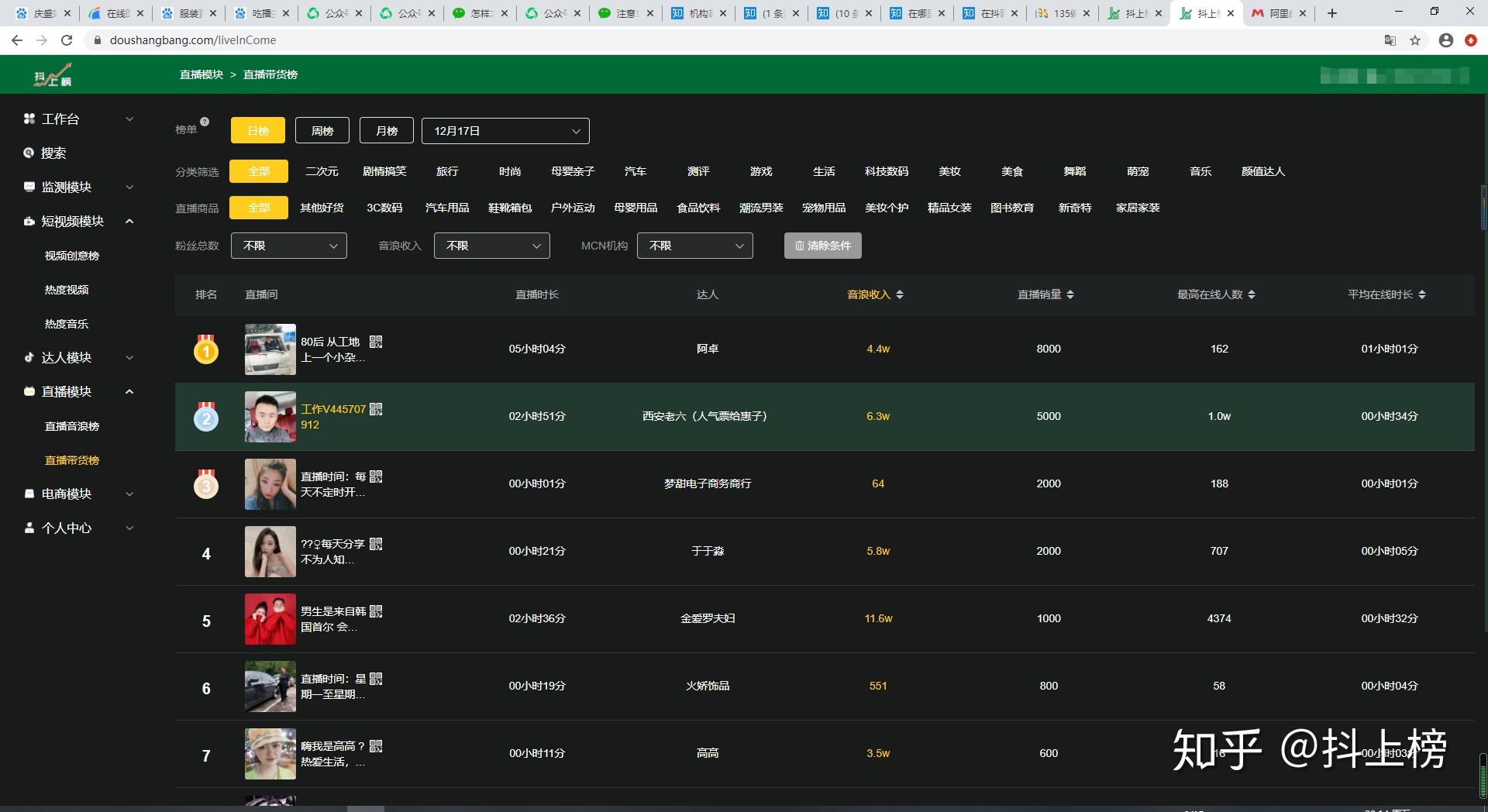Click the 榜单 help question-mark icon
Image resolution: width=1488 pixels, height=812 pixels.
tap(205, 122)
